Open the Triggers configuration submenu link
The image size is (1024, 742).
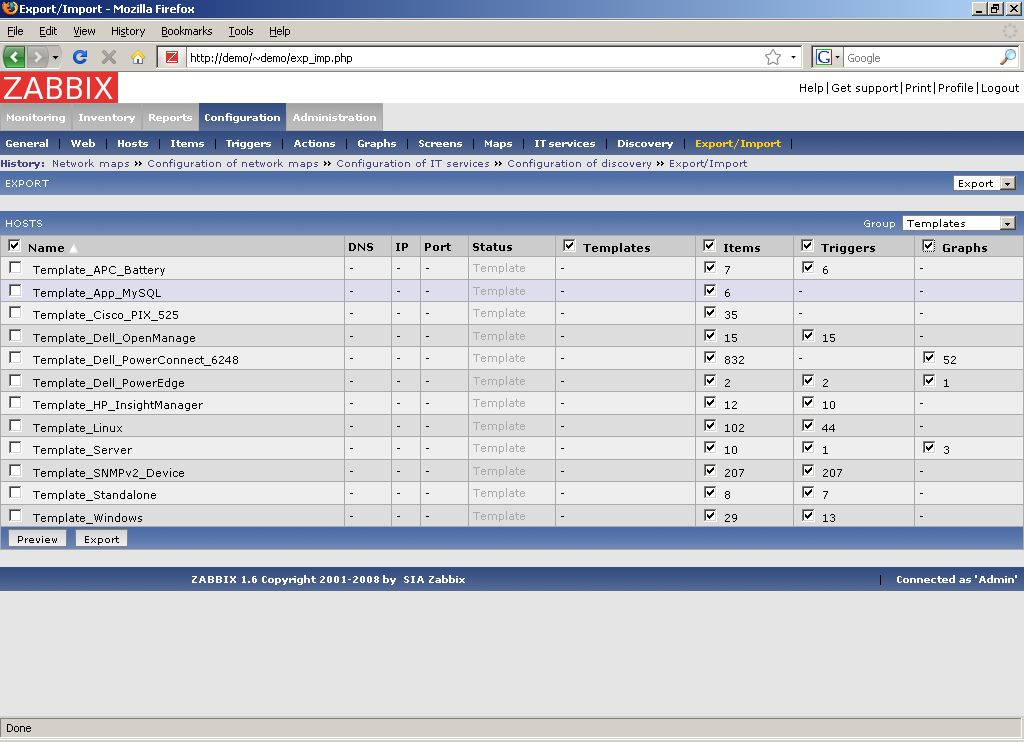(248, 144)
